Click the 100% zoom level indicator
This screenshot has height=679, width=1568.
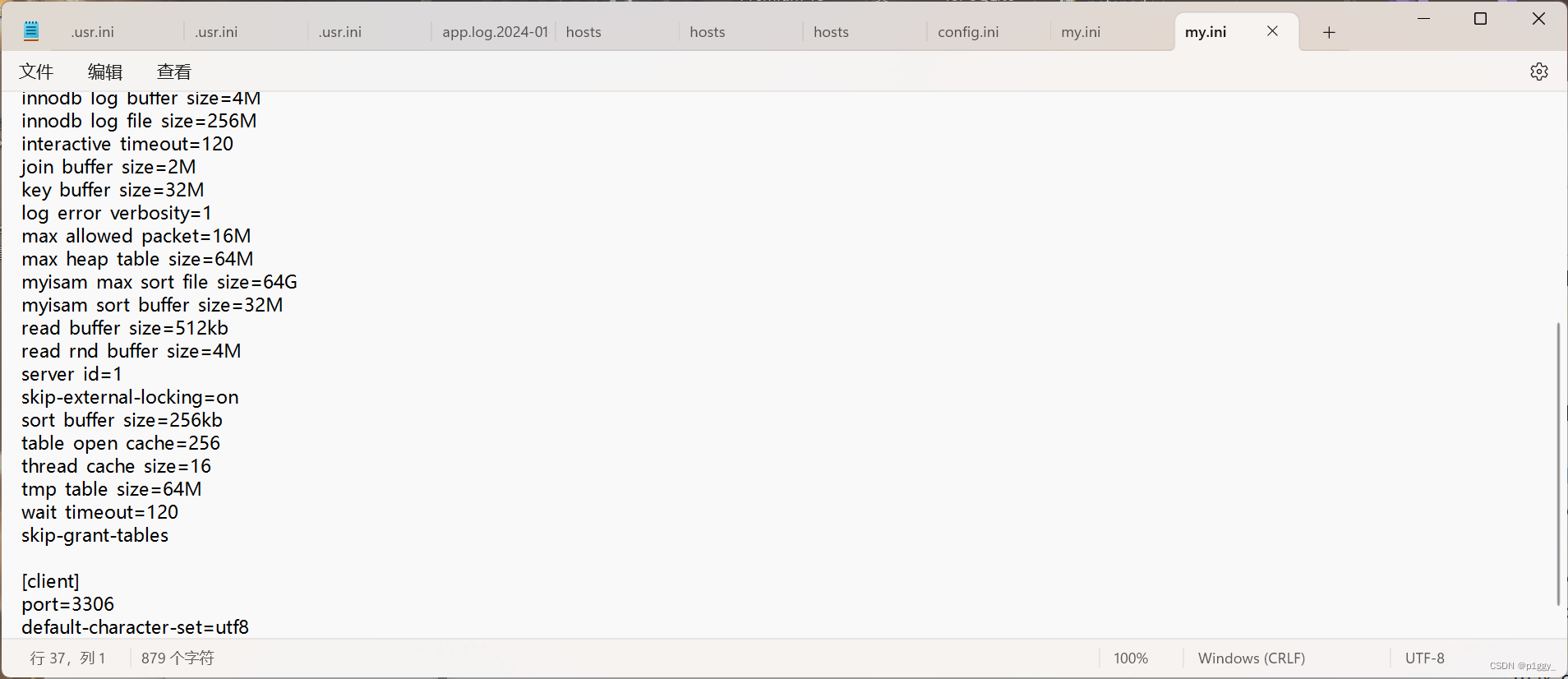coord(1131,658)
